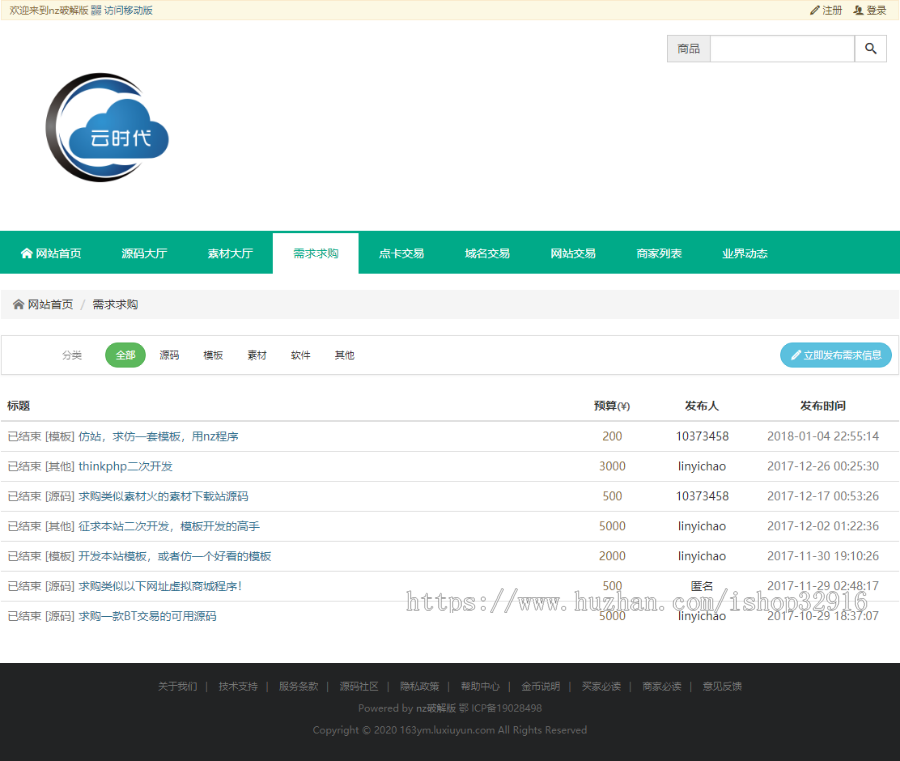This screenshot has height=761, width=900.
Task: Click the 帮助中心 footer link
Action: click(480, 687)
